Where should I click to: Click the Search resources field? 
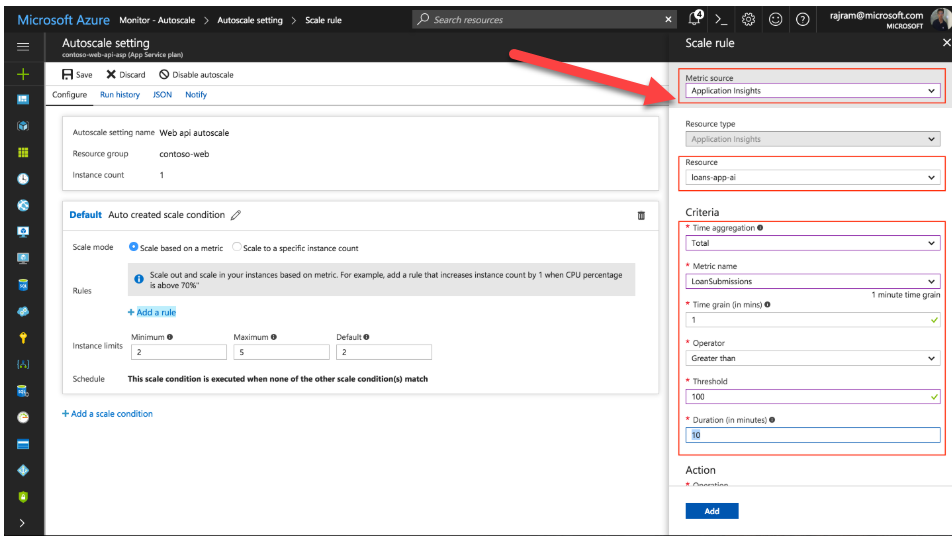(543, 19)
